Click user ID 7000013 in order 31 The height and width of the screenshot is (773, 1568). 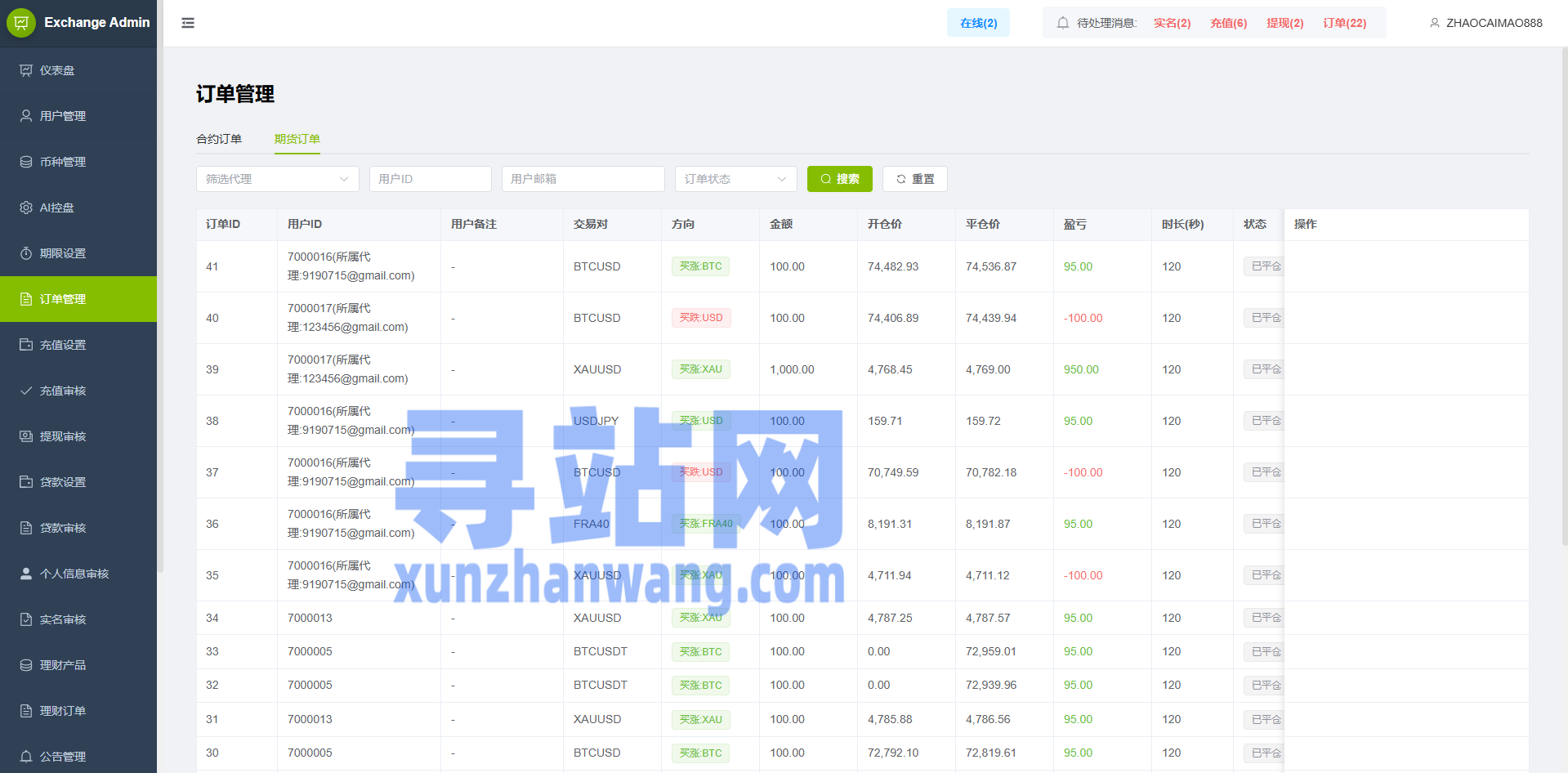(310, 719)
